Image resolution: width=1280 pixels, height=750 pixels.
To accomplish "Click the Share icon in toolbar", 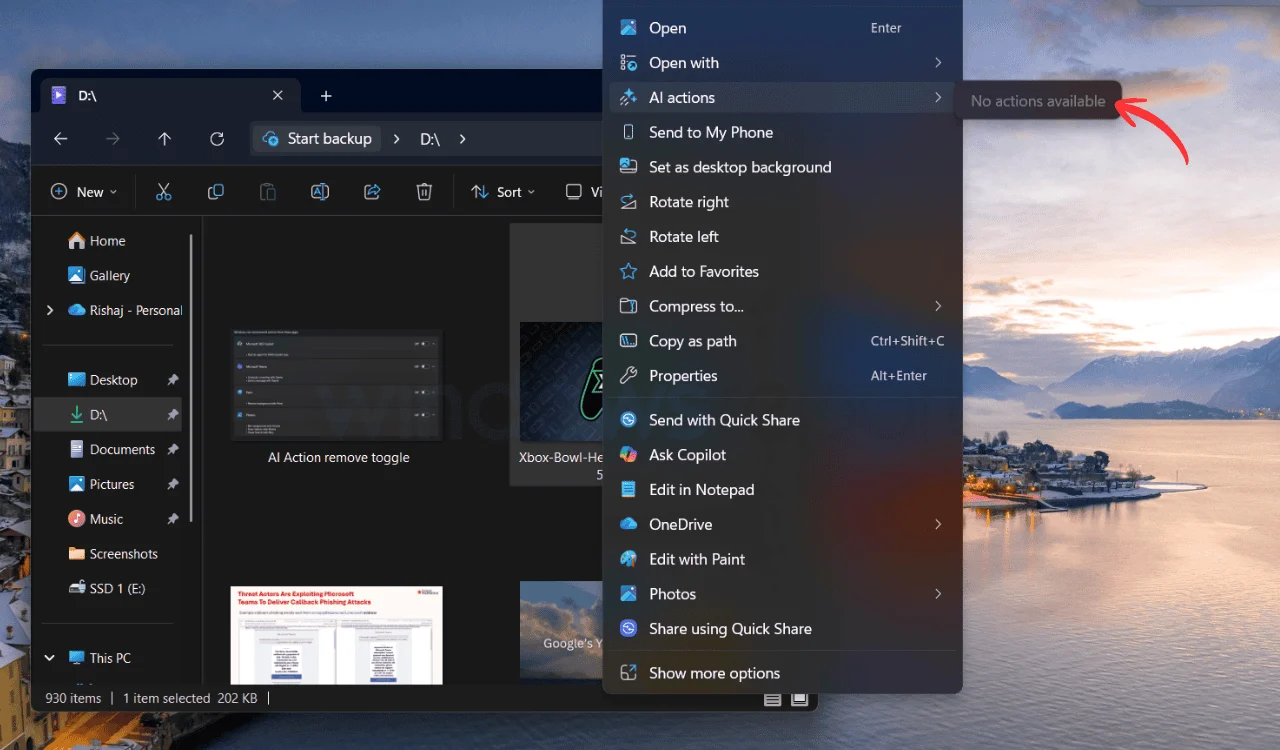I will tap(372, 192).
